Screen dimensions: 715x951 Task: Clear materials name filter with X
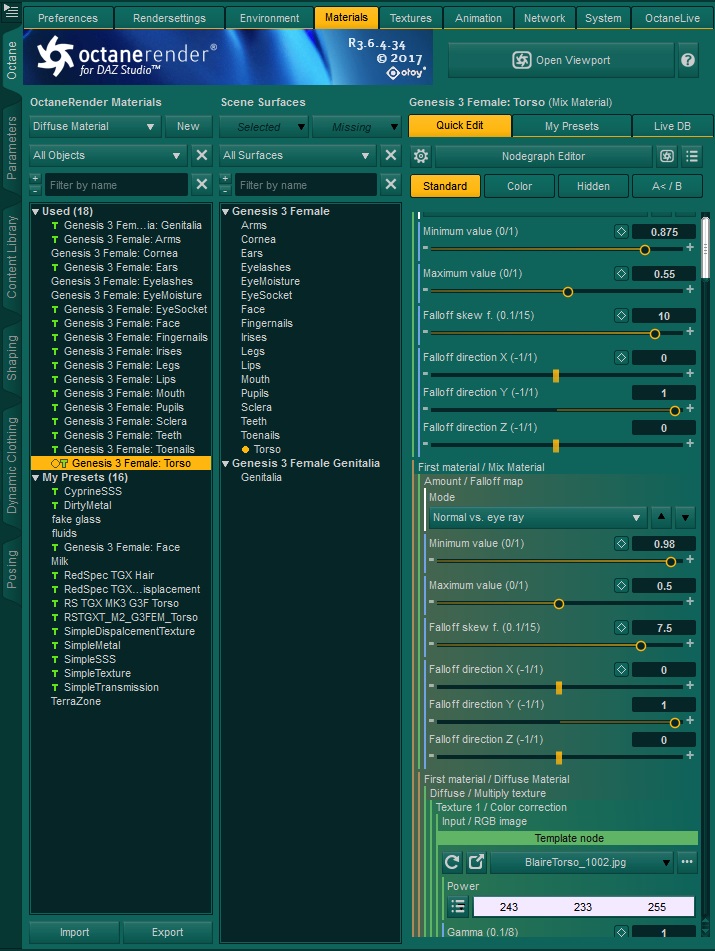(202, 184)
